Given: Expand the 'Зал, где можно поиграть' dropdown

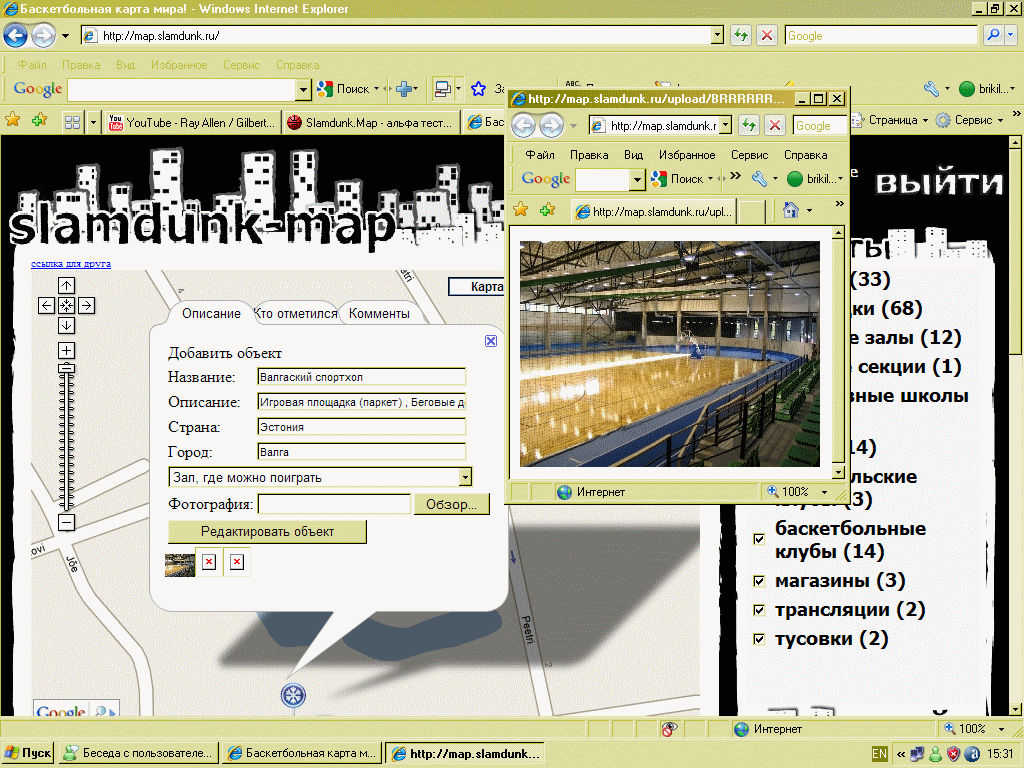Looking at the screenshot, I should (x=464, y=478).
